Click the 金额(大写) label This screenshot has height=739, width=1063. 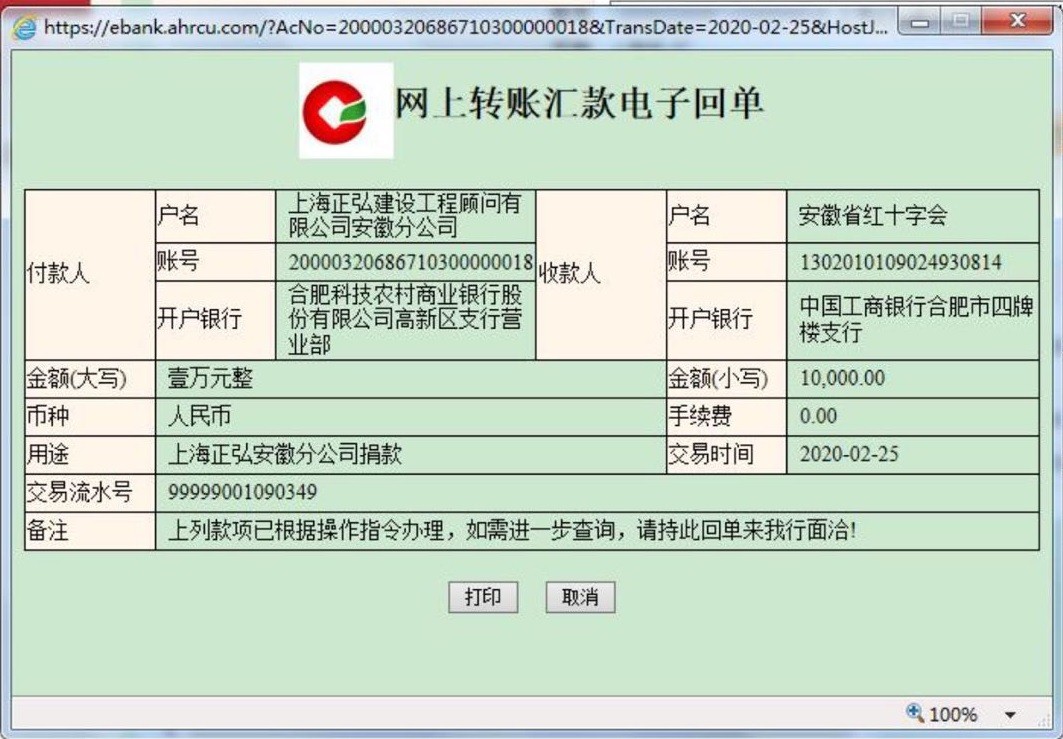(x=77, y=378)
